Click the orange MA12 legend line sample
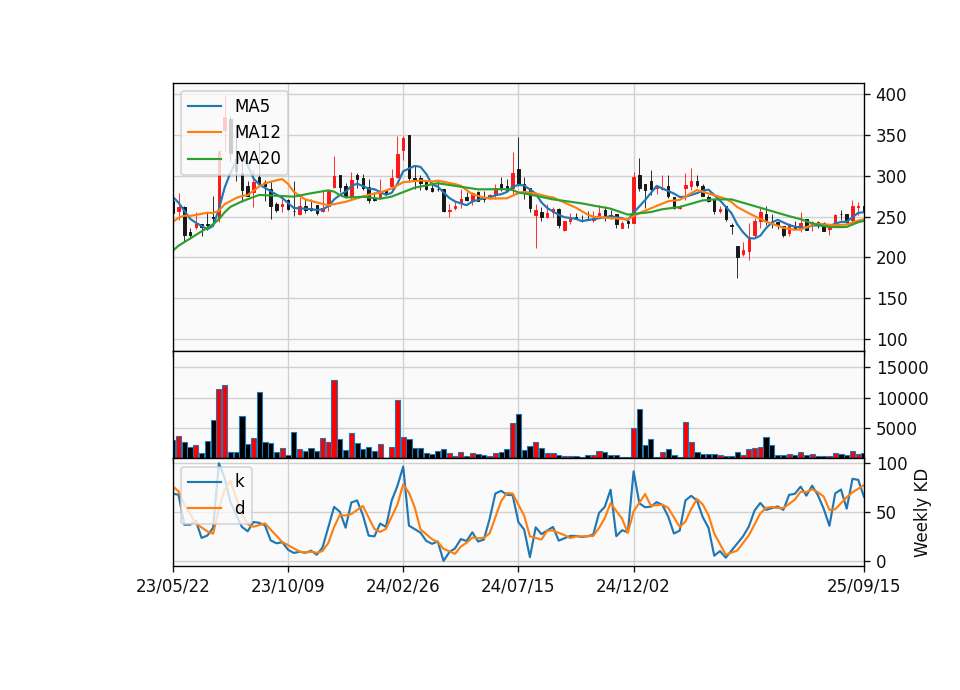 [204, 132]
